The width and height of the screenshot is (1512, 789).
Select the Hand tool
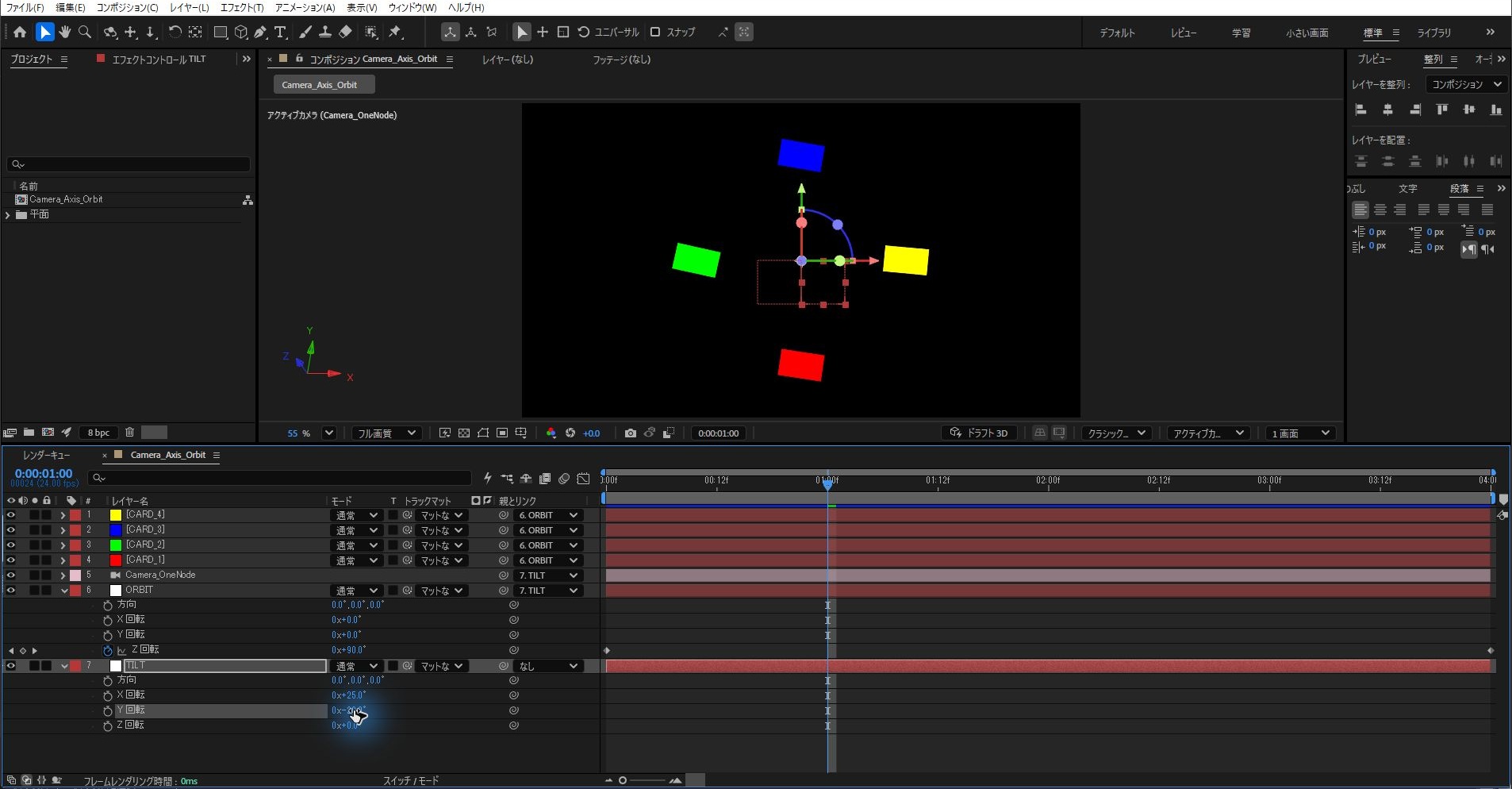(65, 32)
